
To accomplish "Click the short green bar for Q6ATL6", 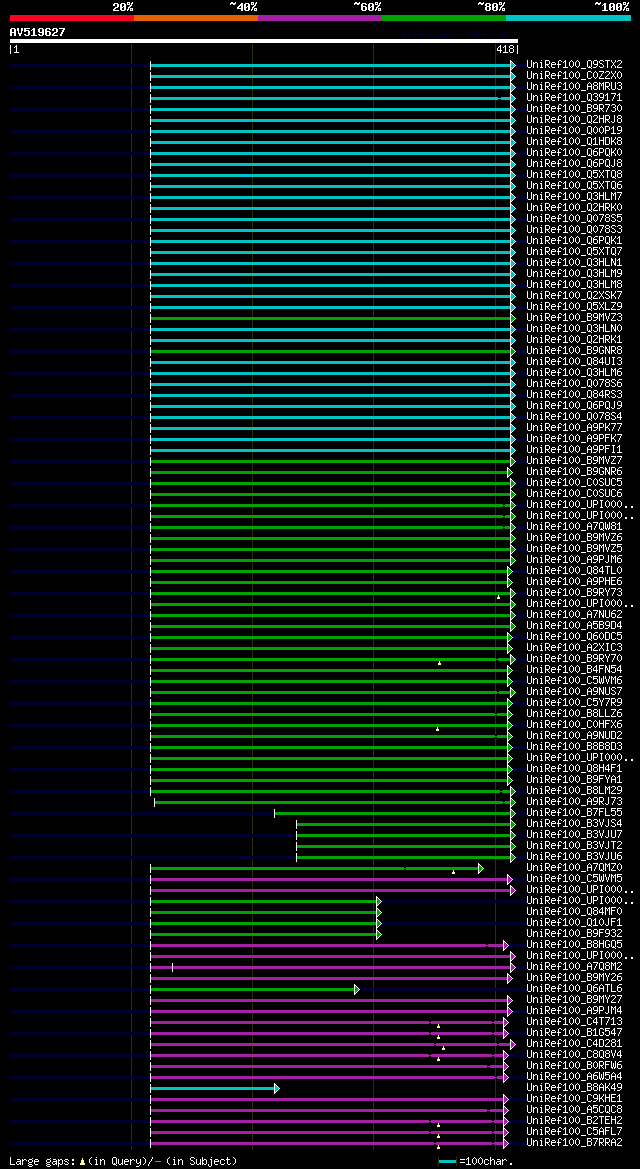I will pyautogui.click(x=254, y=989).
